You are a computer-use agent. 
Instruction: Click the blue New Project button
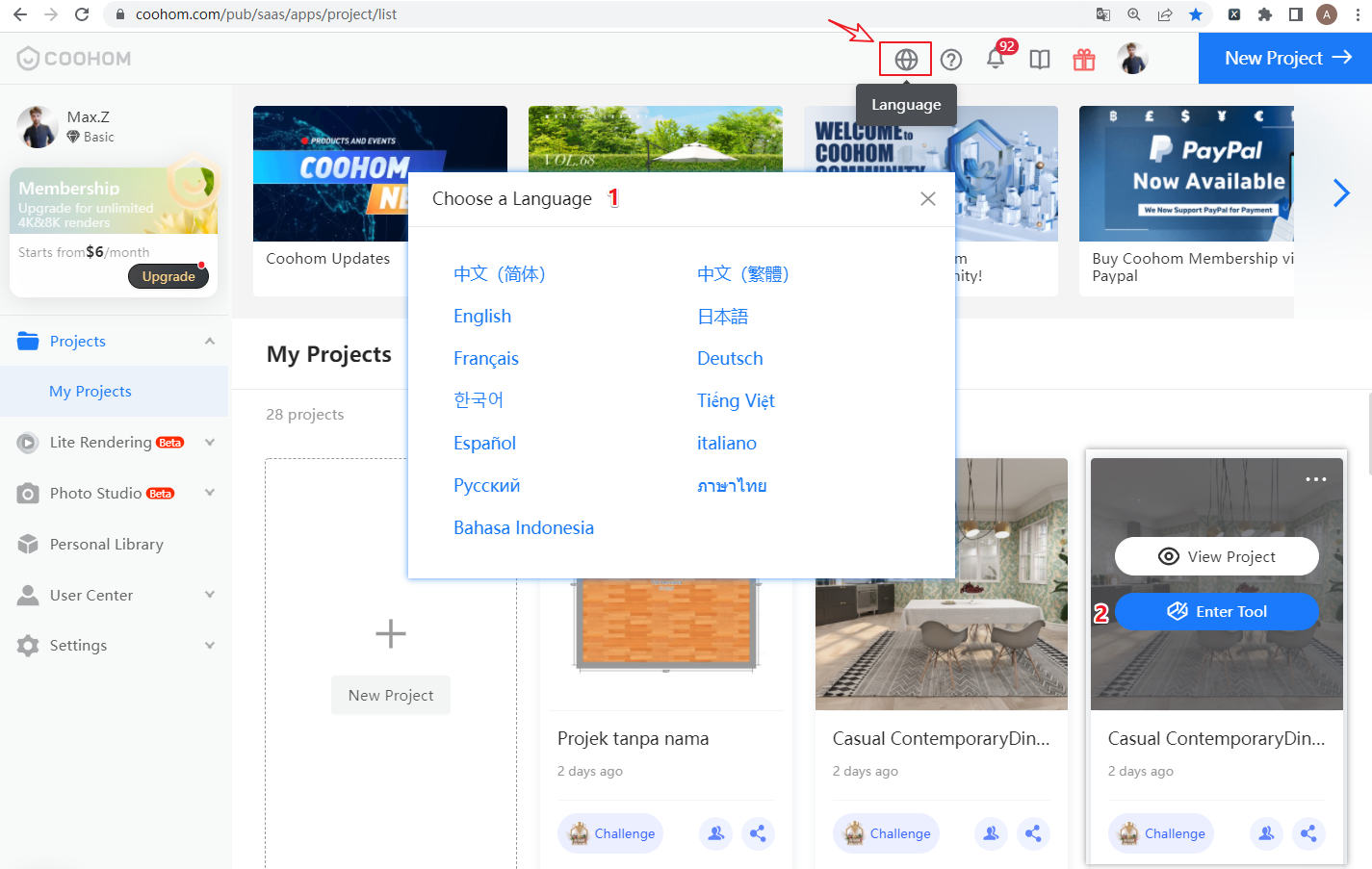pyautogui.click(x=1285, y=59)
